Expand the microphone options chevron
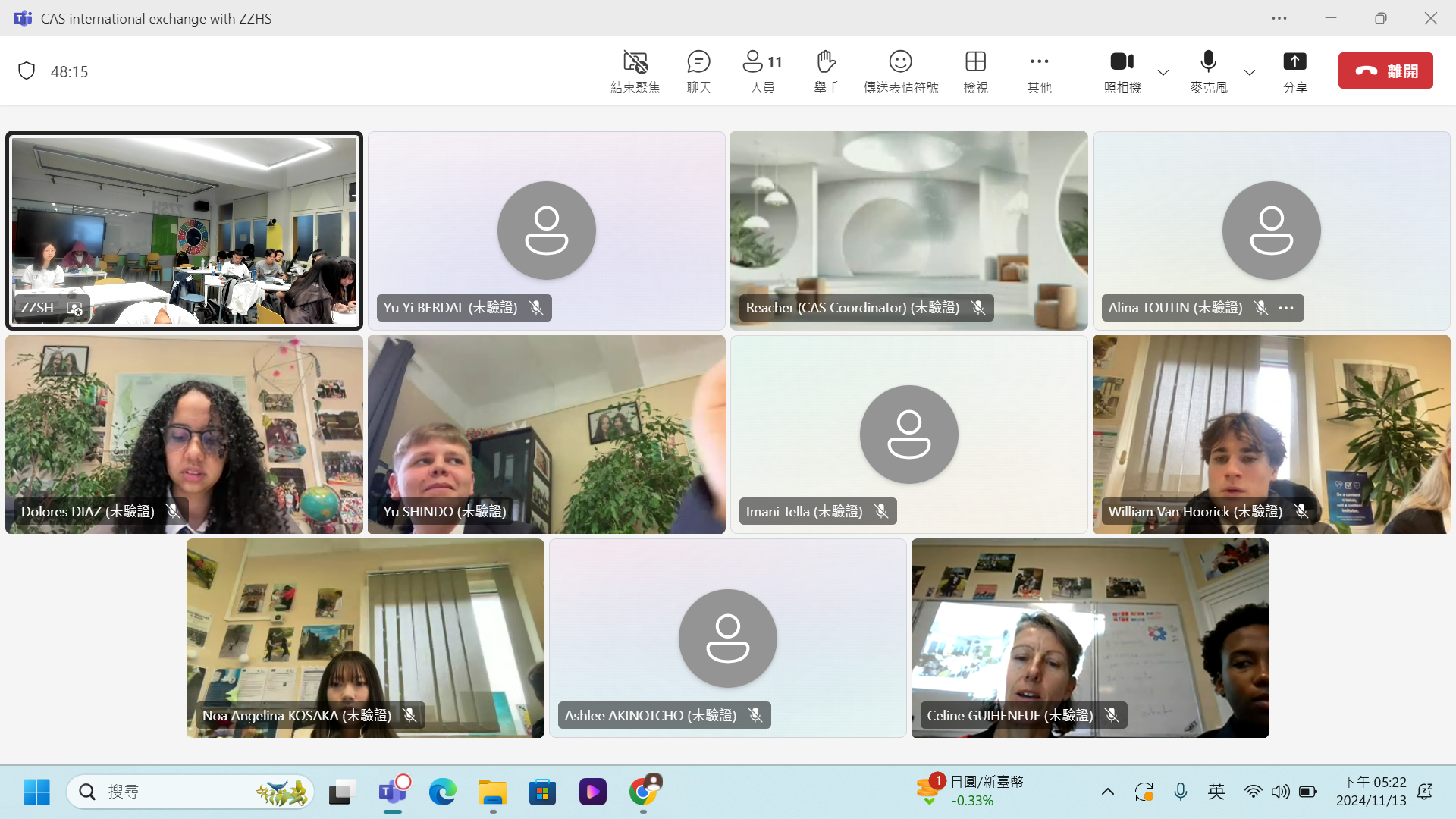 pos(1249,73)
